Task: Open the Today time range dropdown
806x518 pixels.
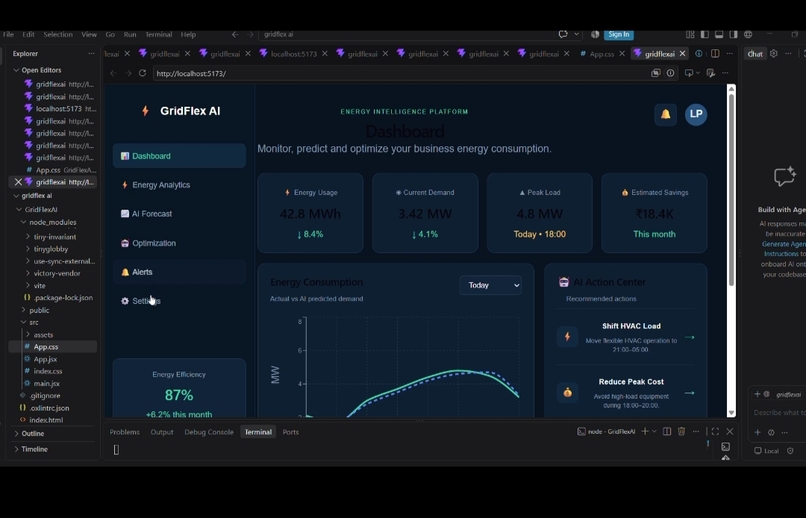Action: [490, 285]
